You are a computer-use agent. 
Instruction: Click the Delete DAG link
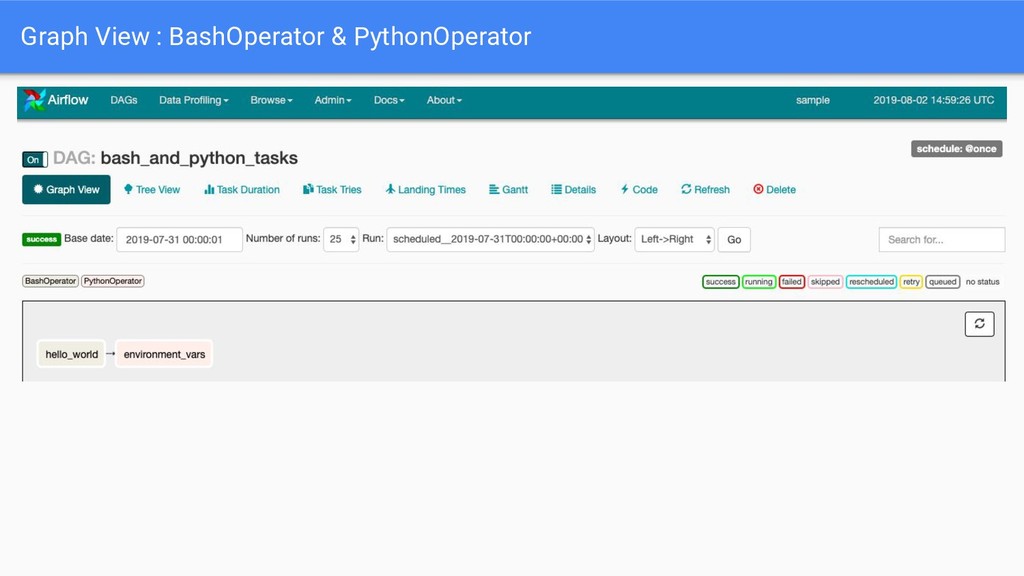click(774, 189)
